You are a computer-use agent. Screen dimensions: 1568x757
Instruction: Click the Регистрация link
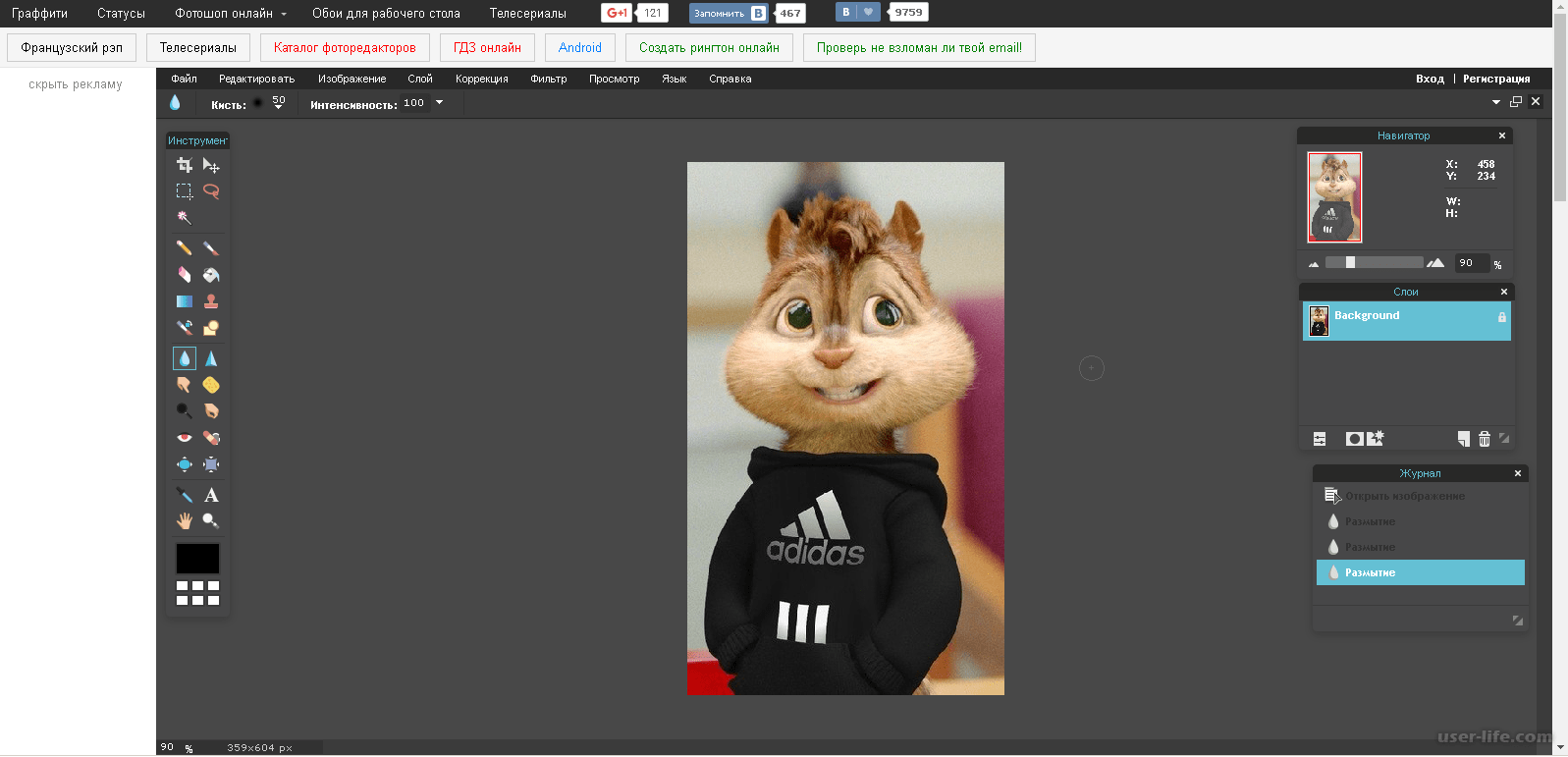pos(1496,79)
